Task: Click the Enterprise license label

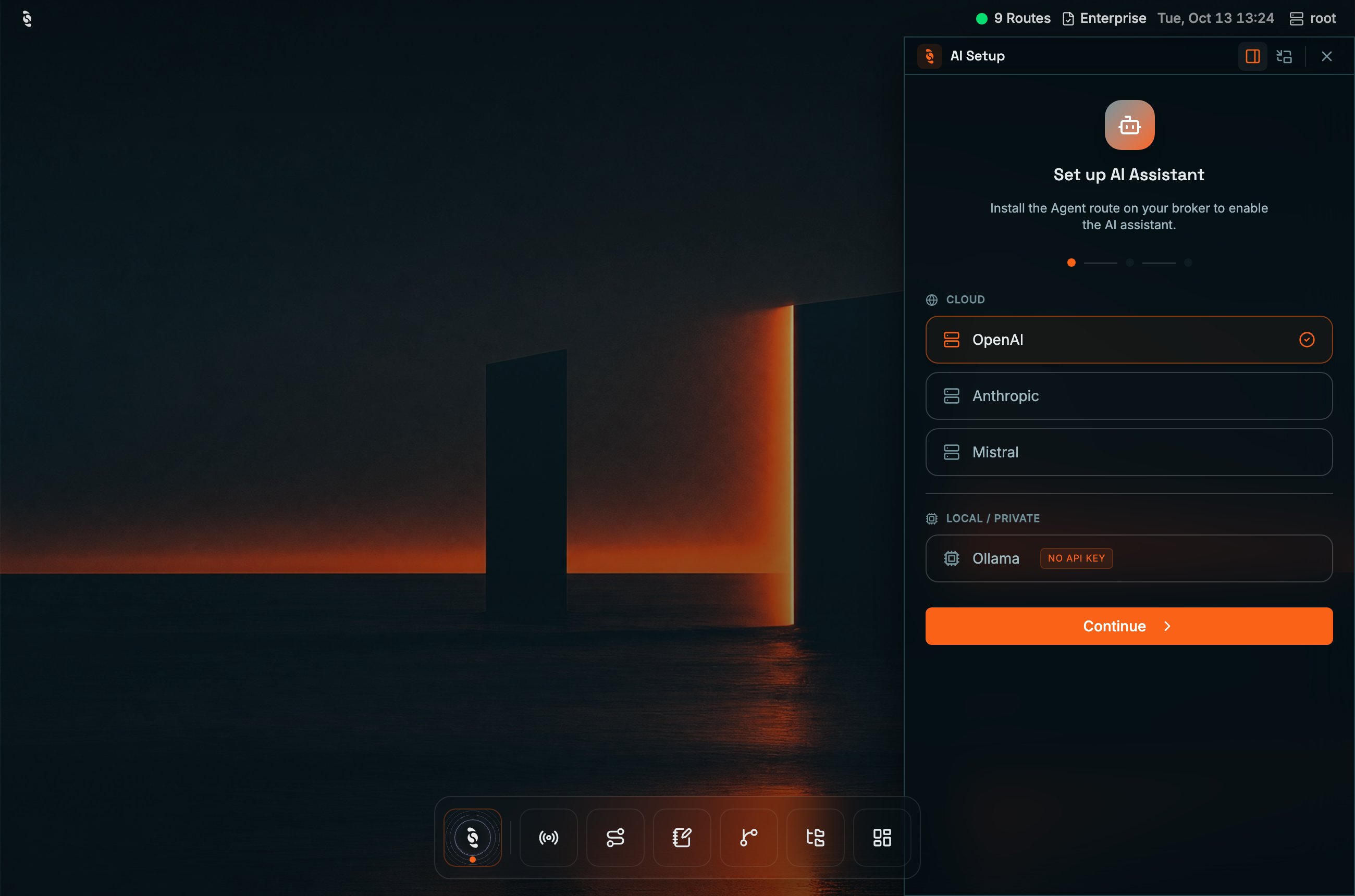Action: pyautogui.click(x=1104, y=18)
